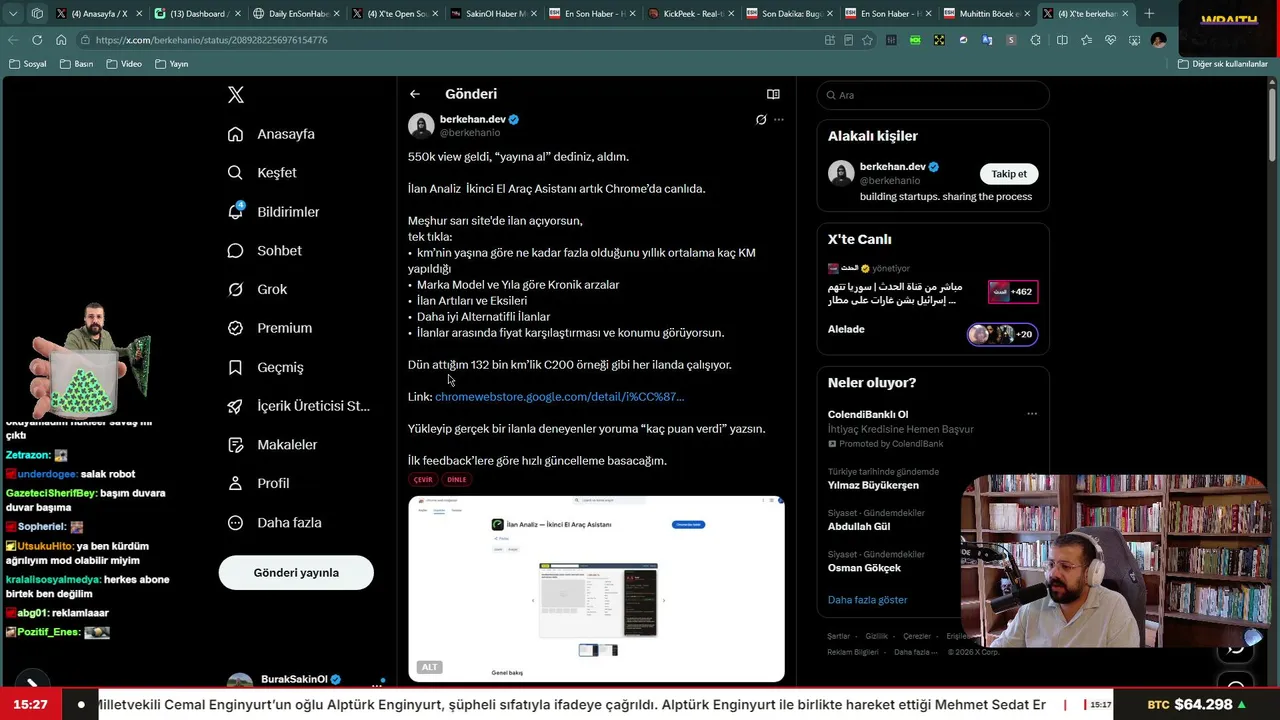Open the Video bookmarks folder
Image resolution: width=1280 pixels, height=720 pixels.
pyautogui.click(x=124, y=64)
